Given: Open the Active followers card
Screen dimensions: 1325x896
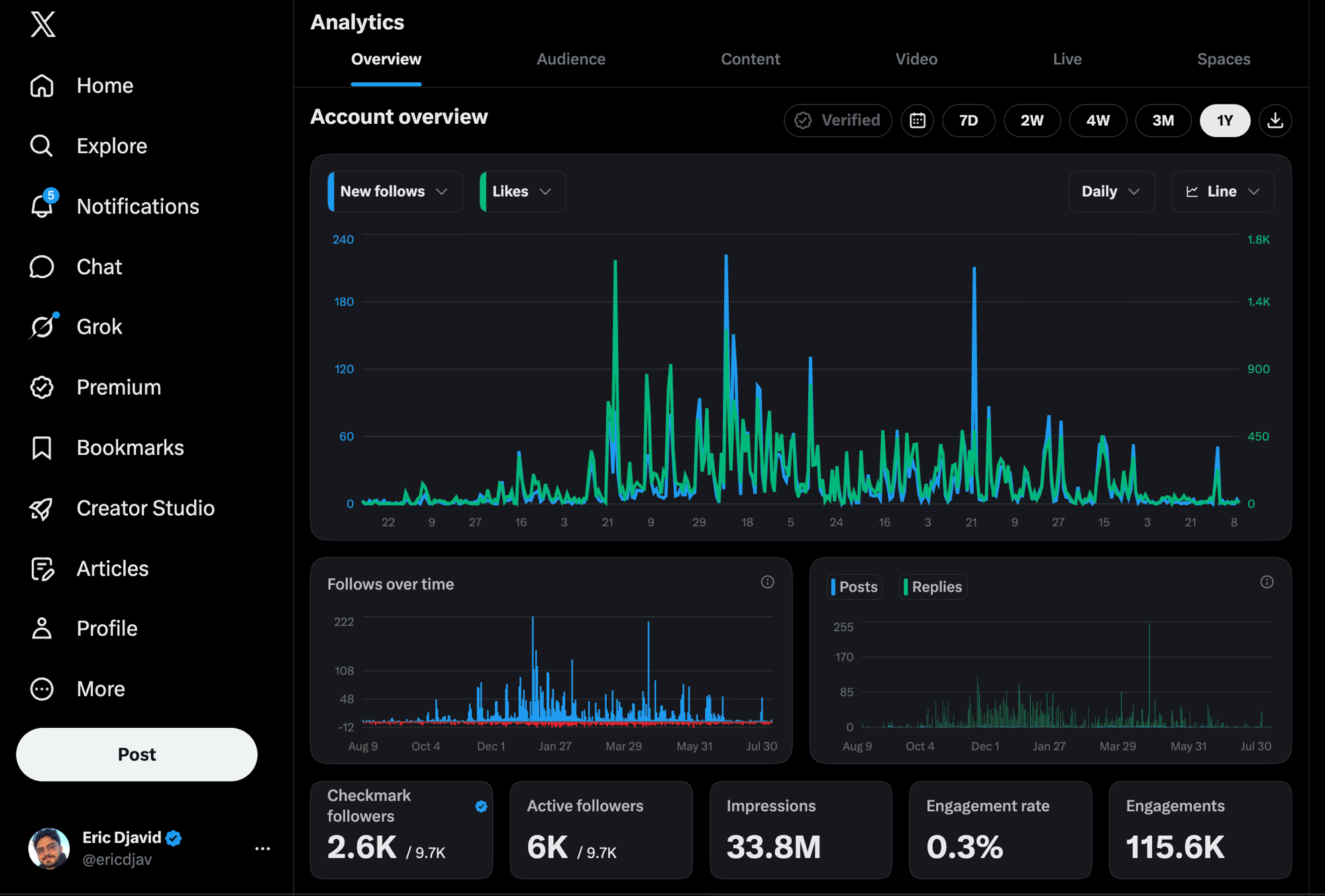Looking at the screenshot, I should point(601,830).
